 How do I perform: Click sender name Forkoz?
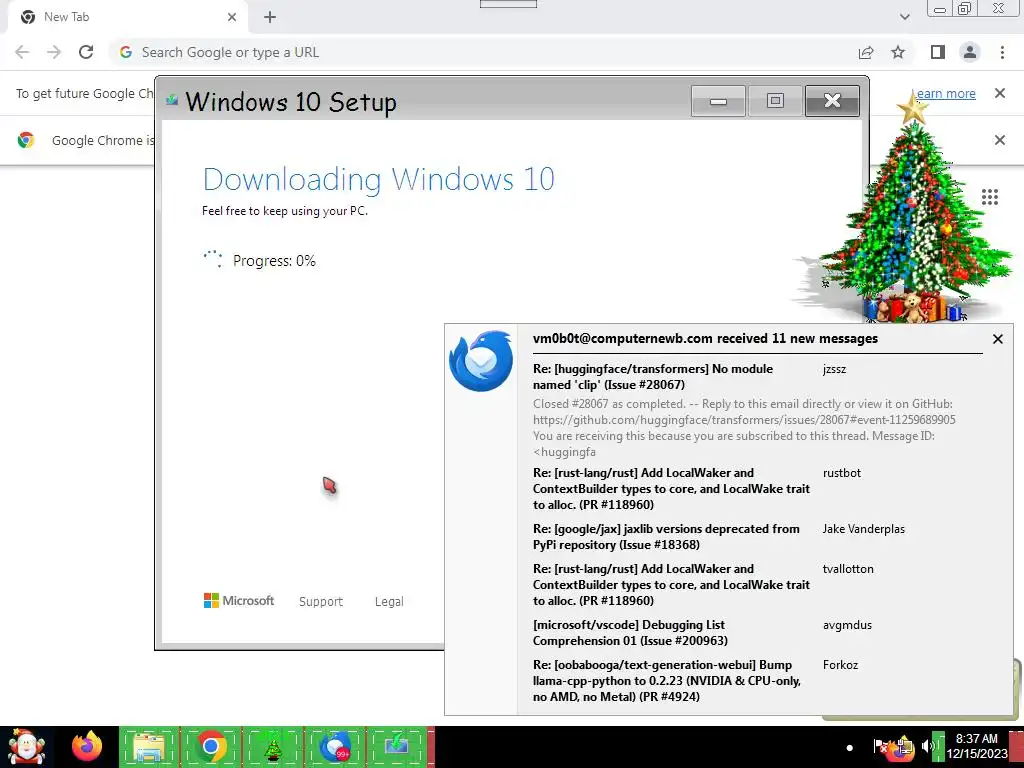tap(840, 665)
